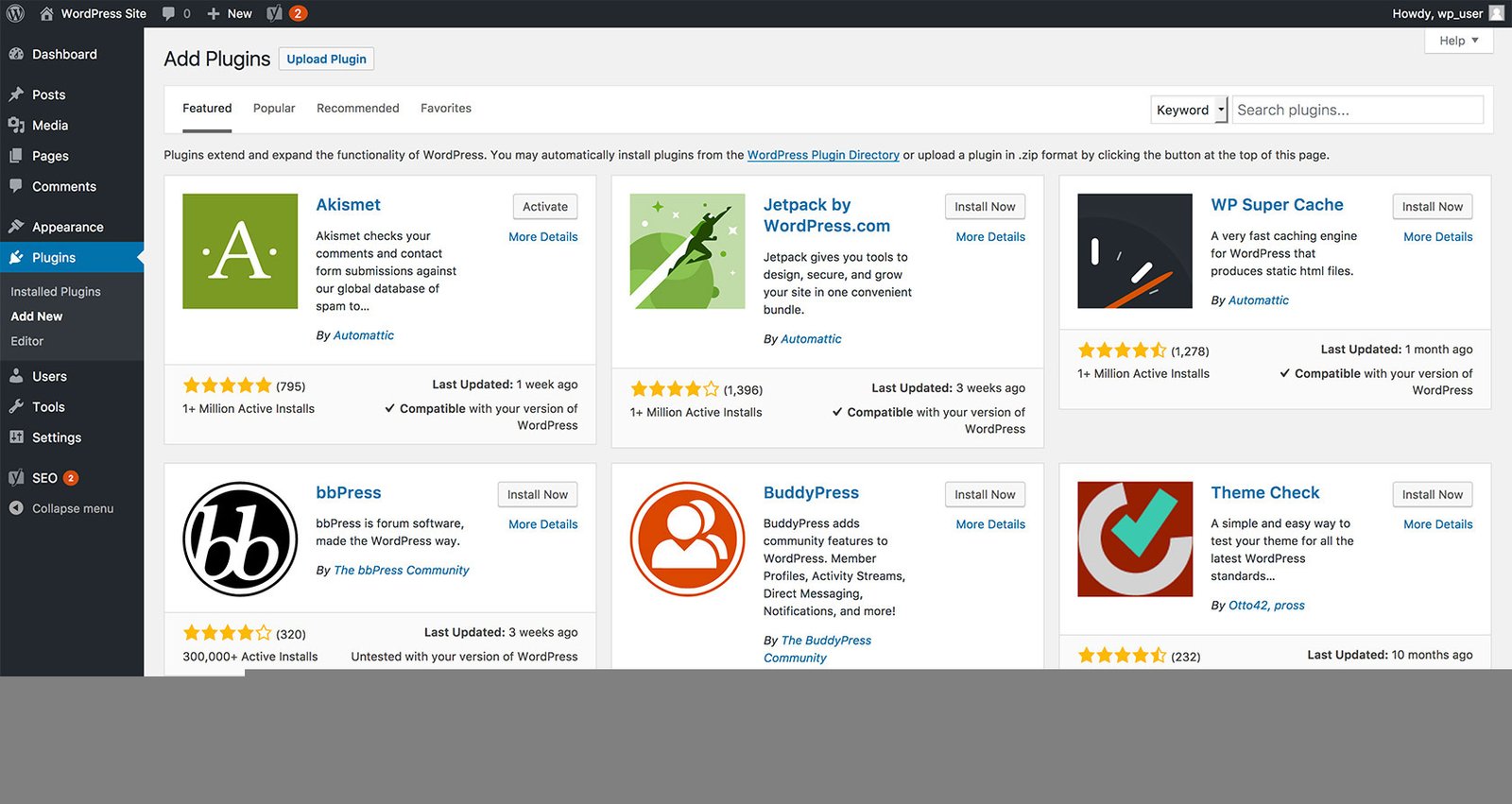Click the Media icon in sidebar
The width and height of the screenshot is (1512, 804).
[x=16, y=125]
